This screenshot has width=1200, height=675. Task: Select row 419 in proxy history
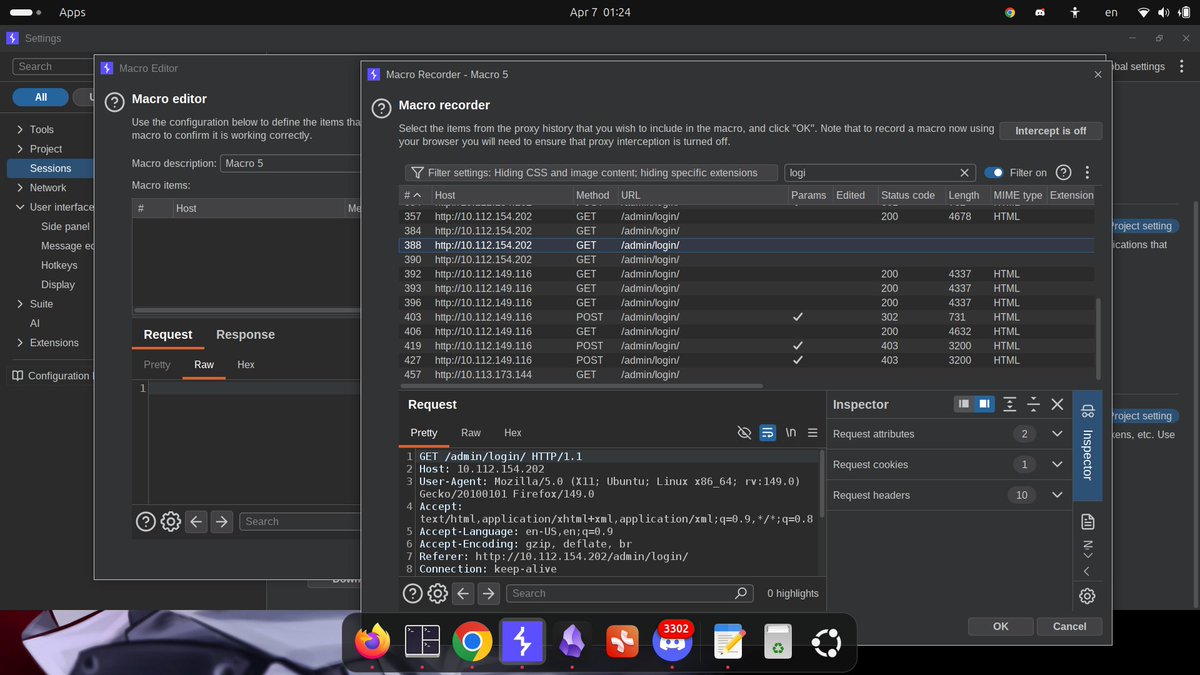[747, 345]
